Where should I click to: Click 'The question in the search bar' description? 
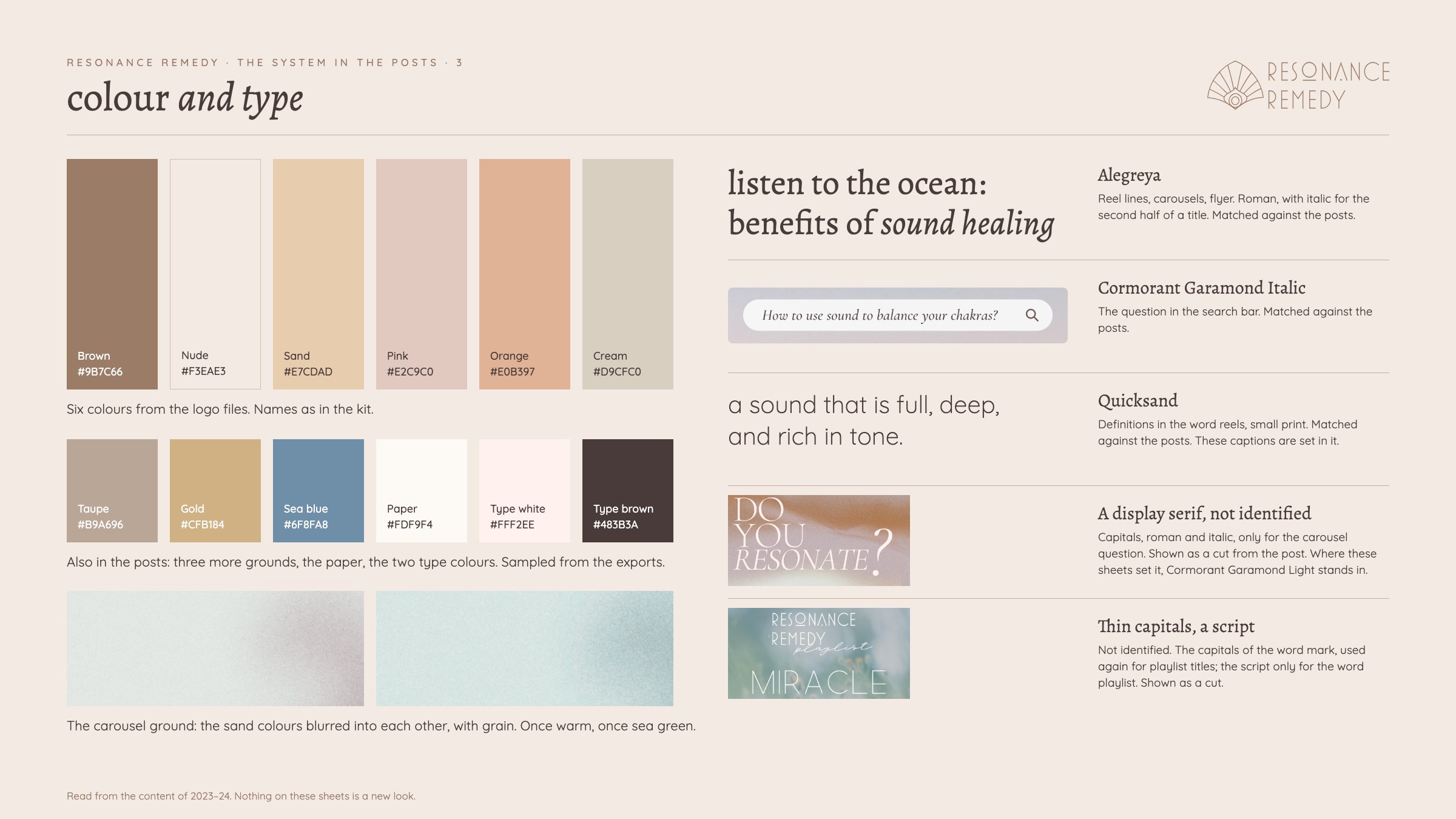pos(1235,320)
